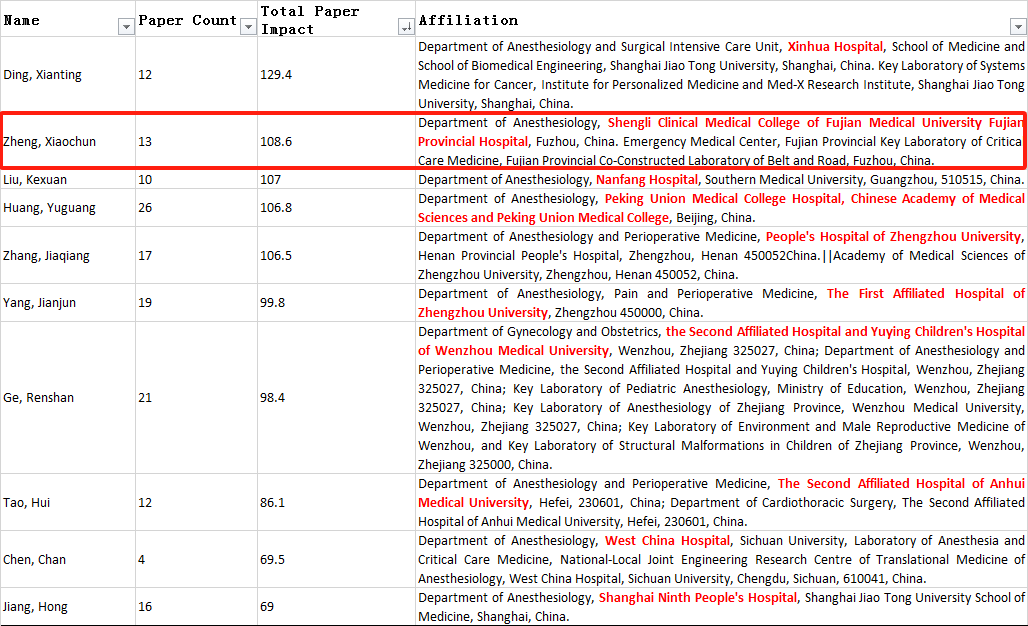Viewport: 1028px width, 626px height.
Task: Select the Affiliation header cell text
Action: 468,20
